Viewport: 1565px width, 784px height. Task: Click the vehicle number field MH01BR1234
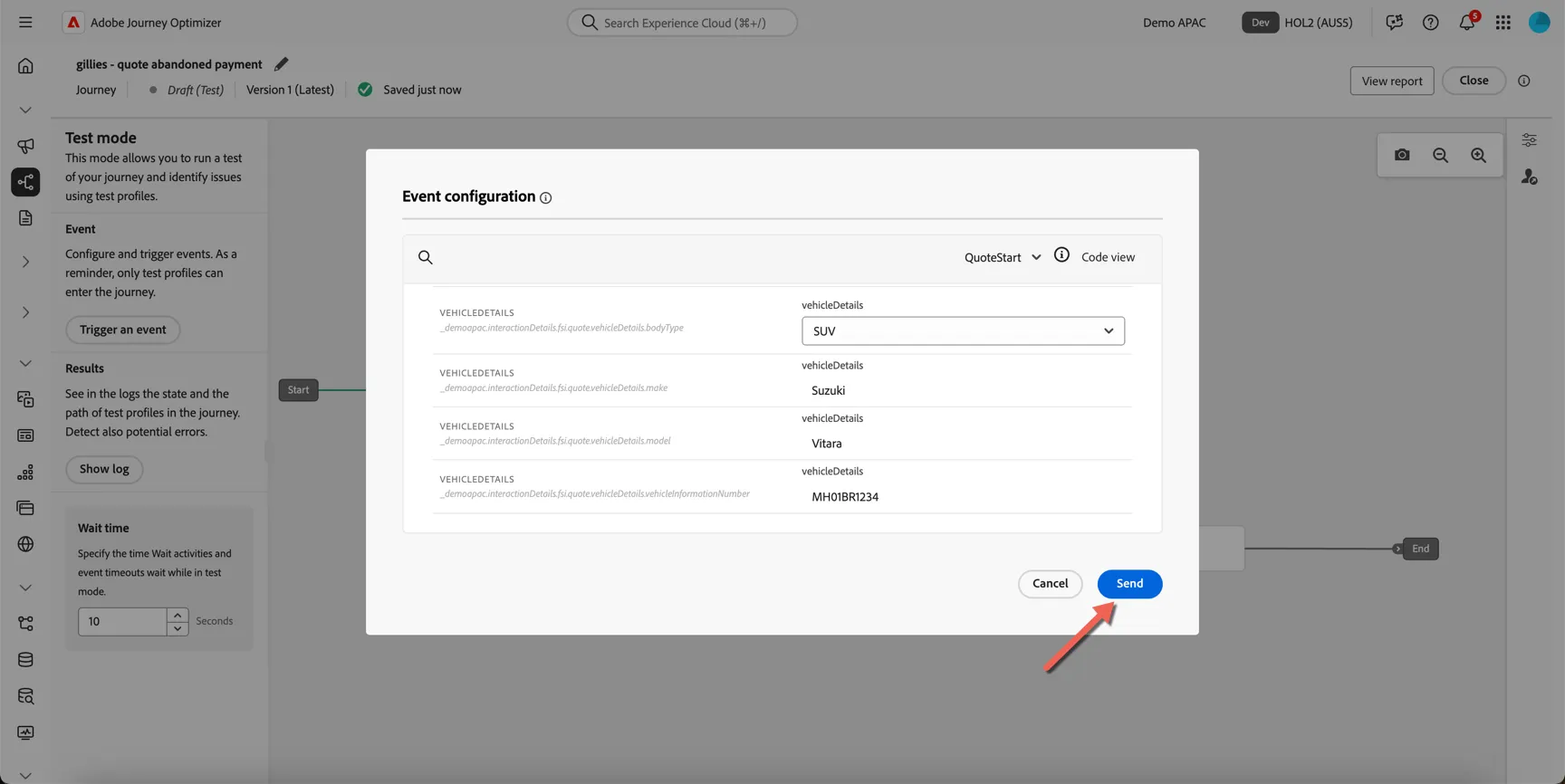pyautogui.click(x=963, y=497)
